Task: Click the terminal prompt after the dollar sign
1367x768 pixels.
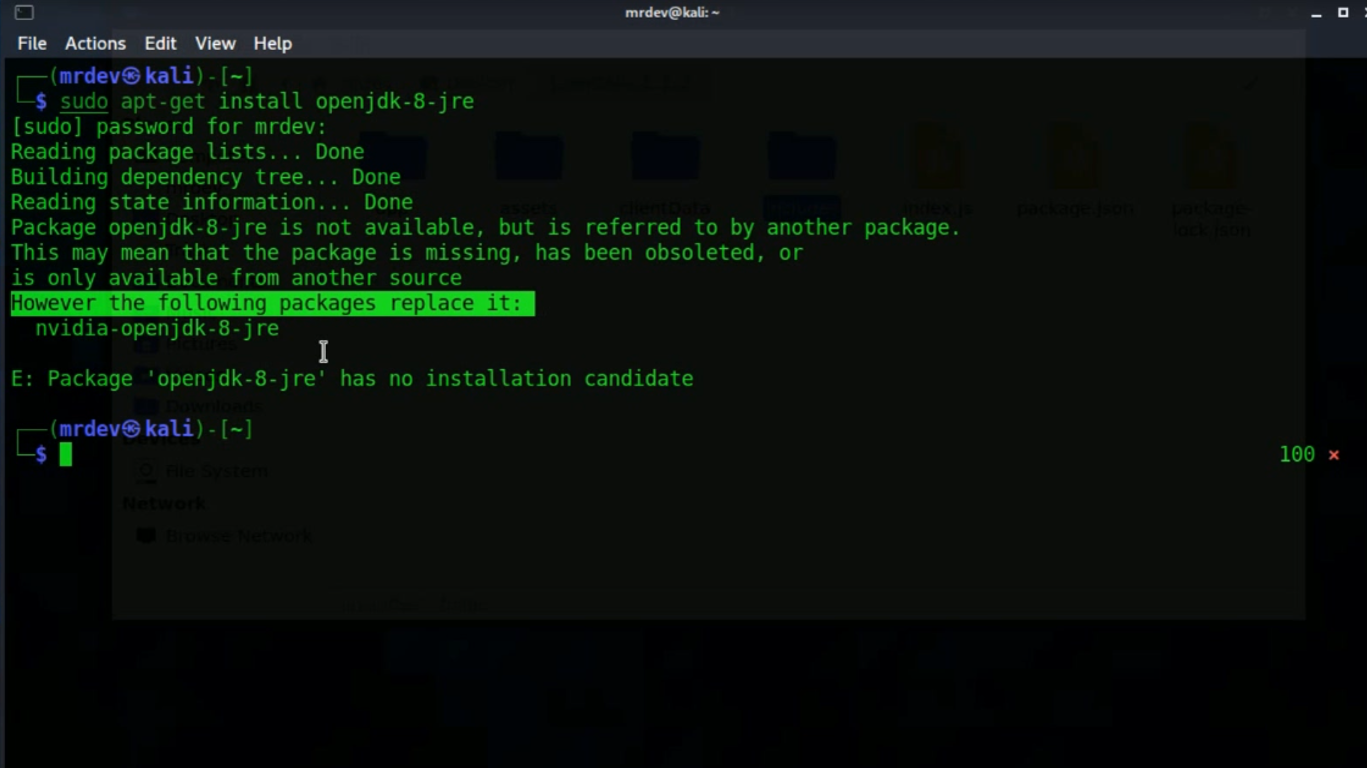Action: [66, 454]
